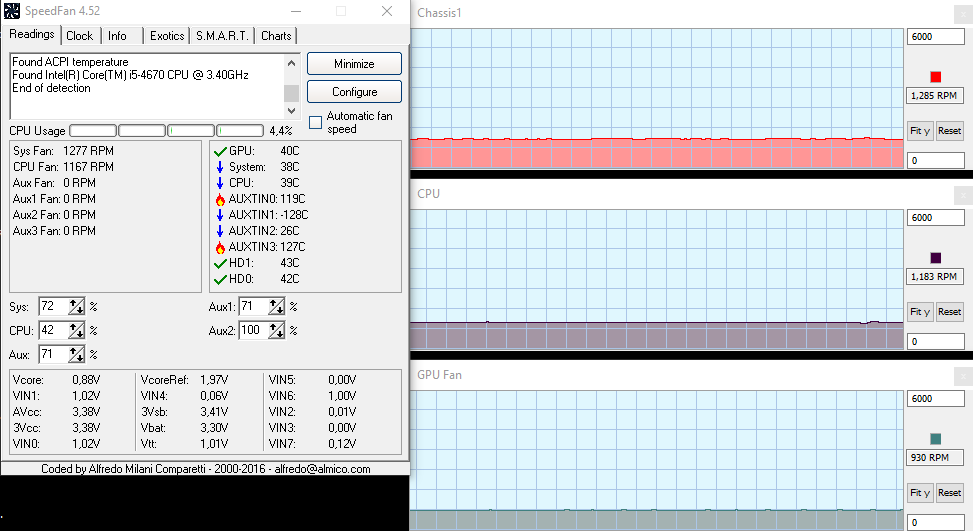Click the CPU Fan 1167 RPM reading
The height and width of the screenshot is (531, 973).
(x=63, y=167)
